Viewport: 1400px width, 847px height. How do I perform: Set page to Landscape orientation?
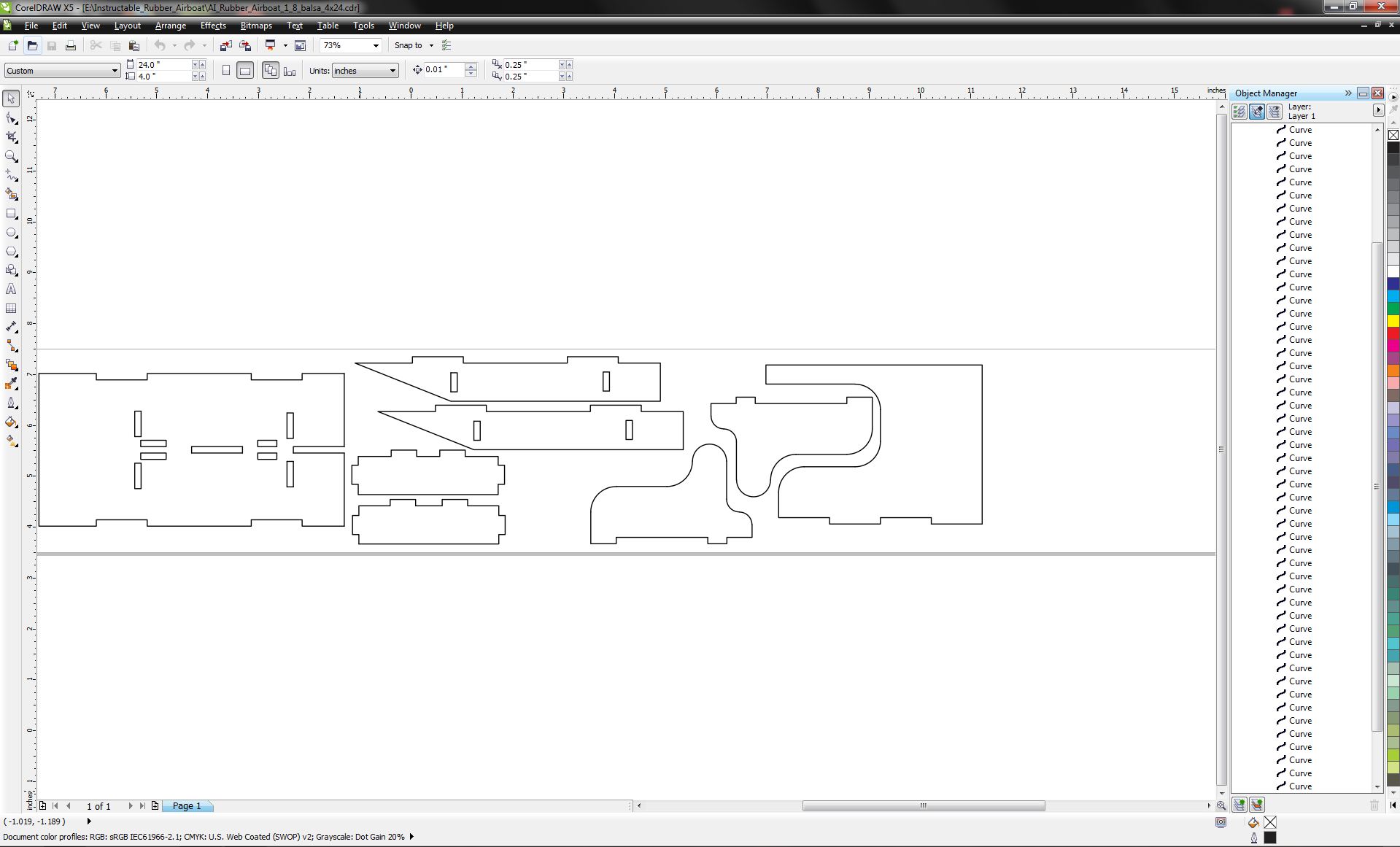pos(245,71)
